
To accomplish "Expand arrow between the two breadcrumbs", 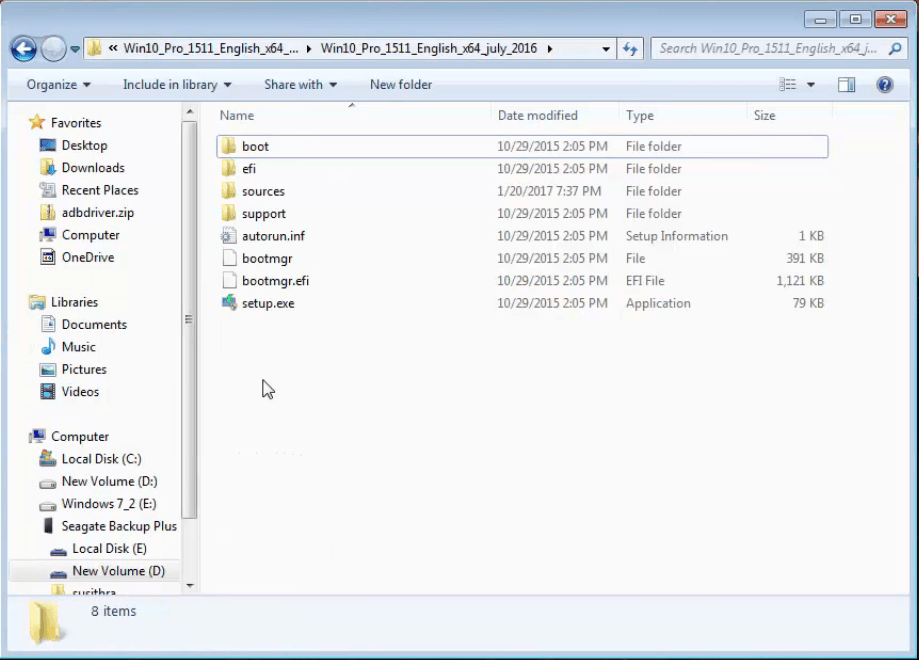I will tap(309, 49).
